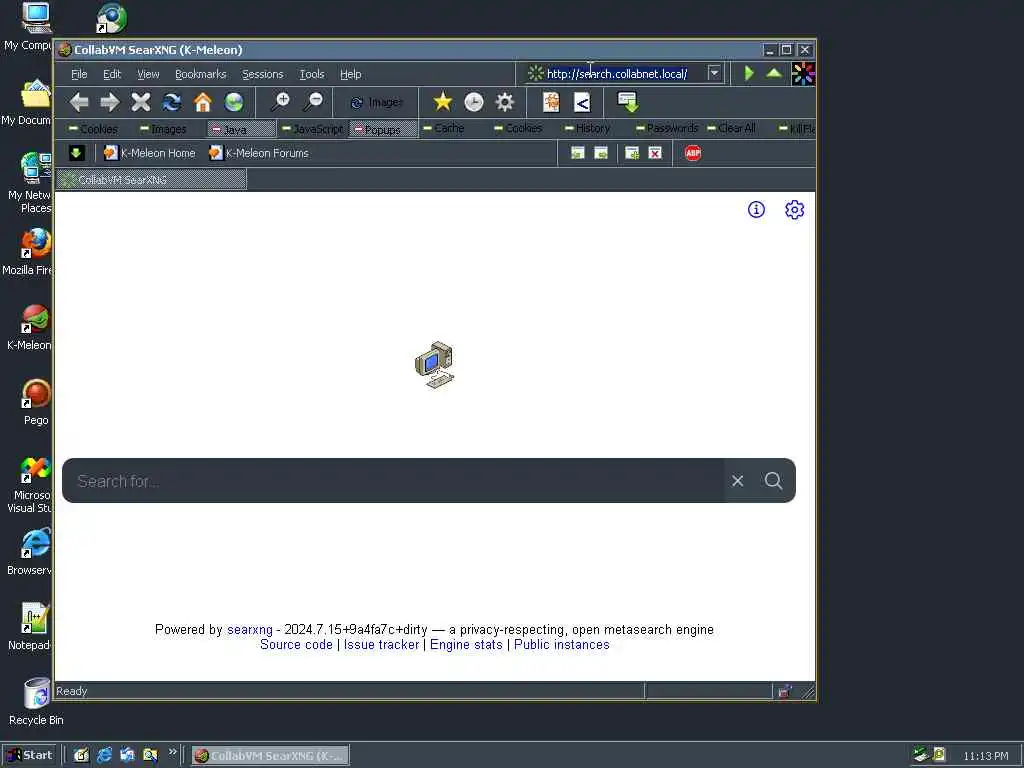Open history with the clock icon

click(x=473, y=102)
